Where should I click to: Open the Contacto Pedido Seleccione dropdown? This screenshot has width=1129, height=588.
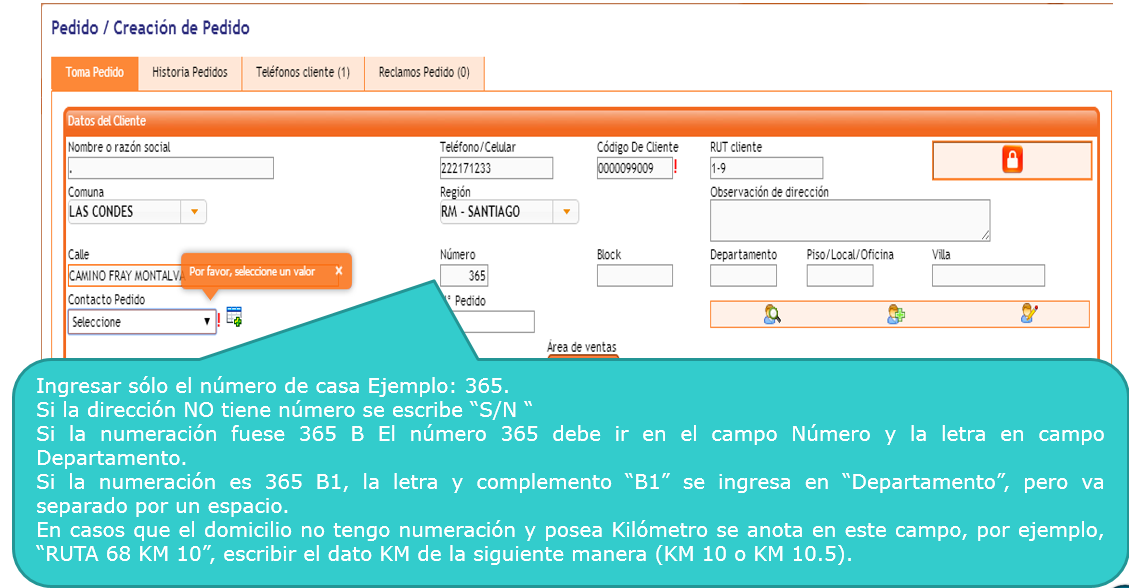pos(142,322)
